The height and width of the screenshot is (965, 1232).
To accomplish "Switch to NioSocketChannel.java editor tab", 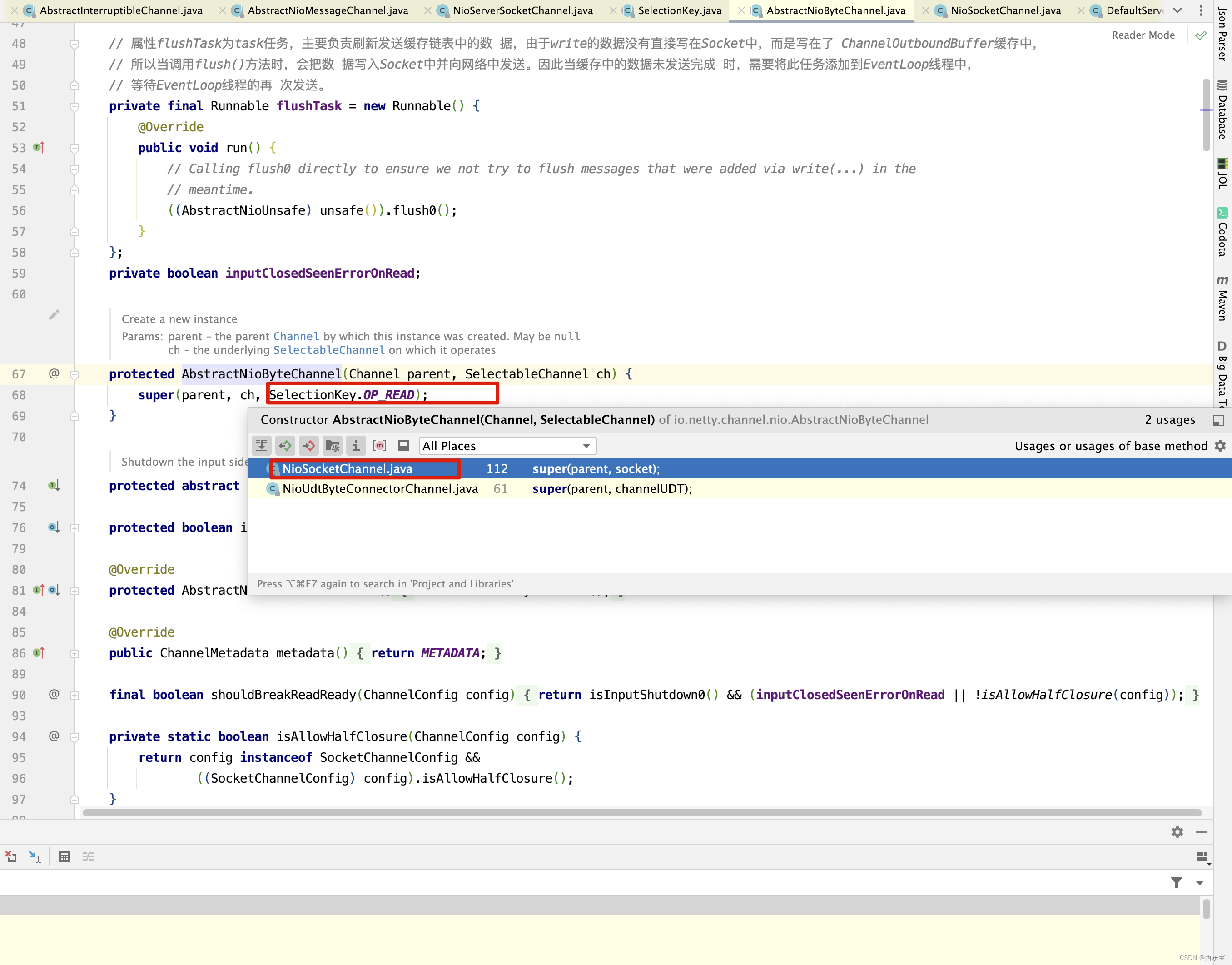I will [x=1005, y=11].
